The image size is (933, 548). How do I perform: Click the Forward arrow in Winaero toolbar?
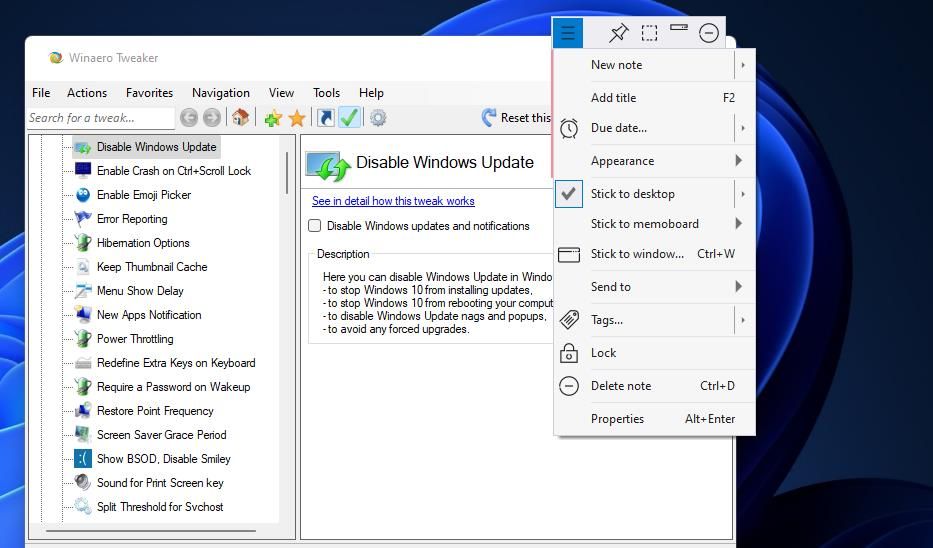pos(212,118)
